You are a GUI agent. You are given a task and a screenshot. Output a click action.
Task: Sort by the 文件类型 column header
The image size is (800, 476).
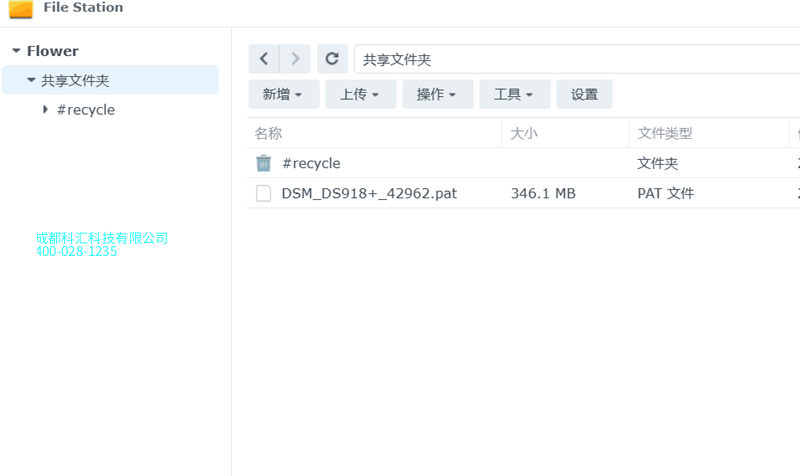[709, 134]
